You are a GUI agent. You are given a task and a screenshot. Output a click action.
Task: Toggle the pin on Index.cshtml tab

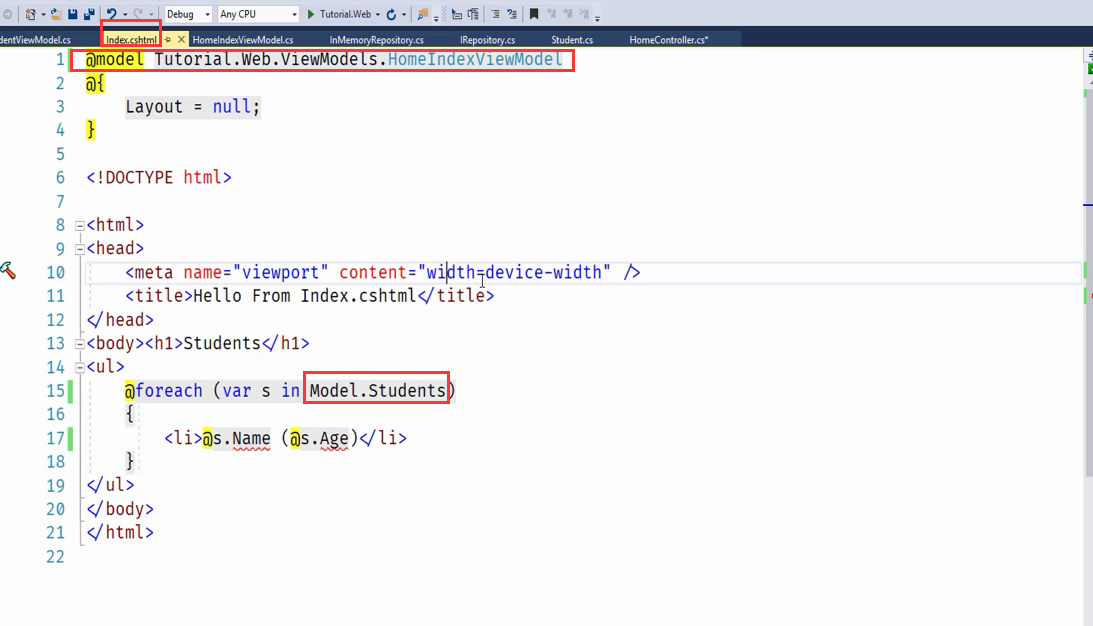tap(168, 40)
